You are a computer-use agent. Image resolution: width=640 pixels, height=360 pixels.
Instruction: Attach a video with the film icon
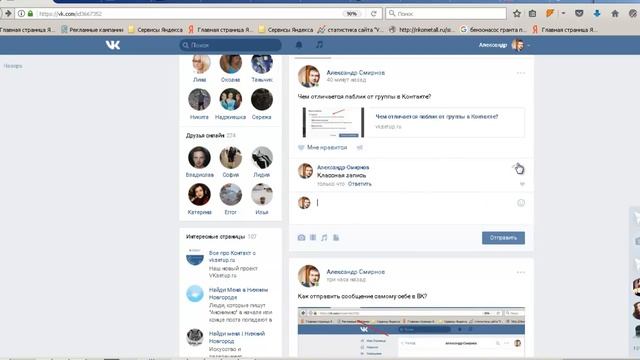(313, 238)
